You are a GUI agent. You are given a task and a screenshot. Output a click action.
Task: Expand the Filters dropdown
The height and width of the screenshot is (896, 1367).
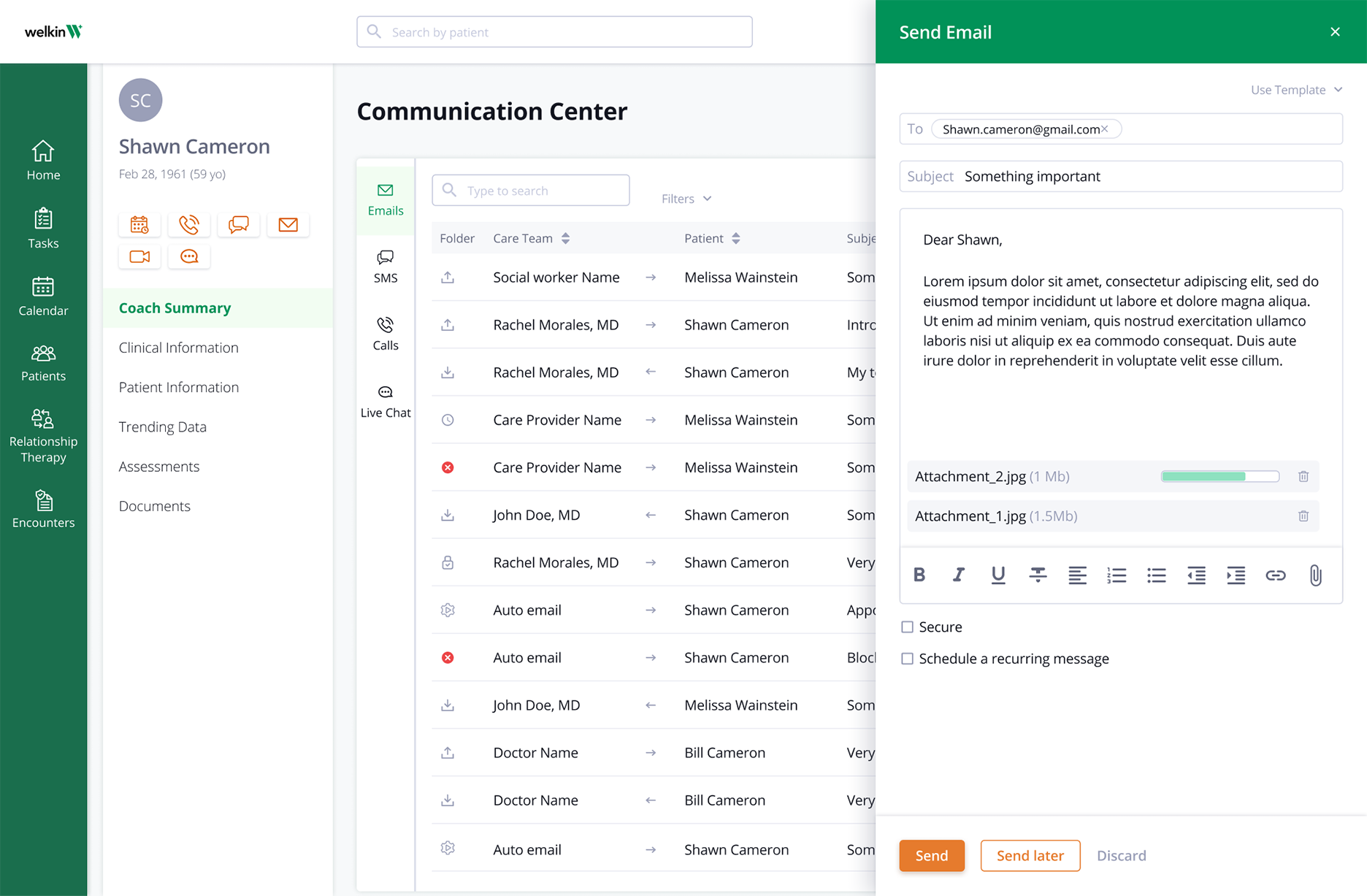click(x=684, y=198)
